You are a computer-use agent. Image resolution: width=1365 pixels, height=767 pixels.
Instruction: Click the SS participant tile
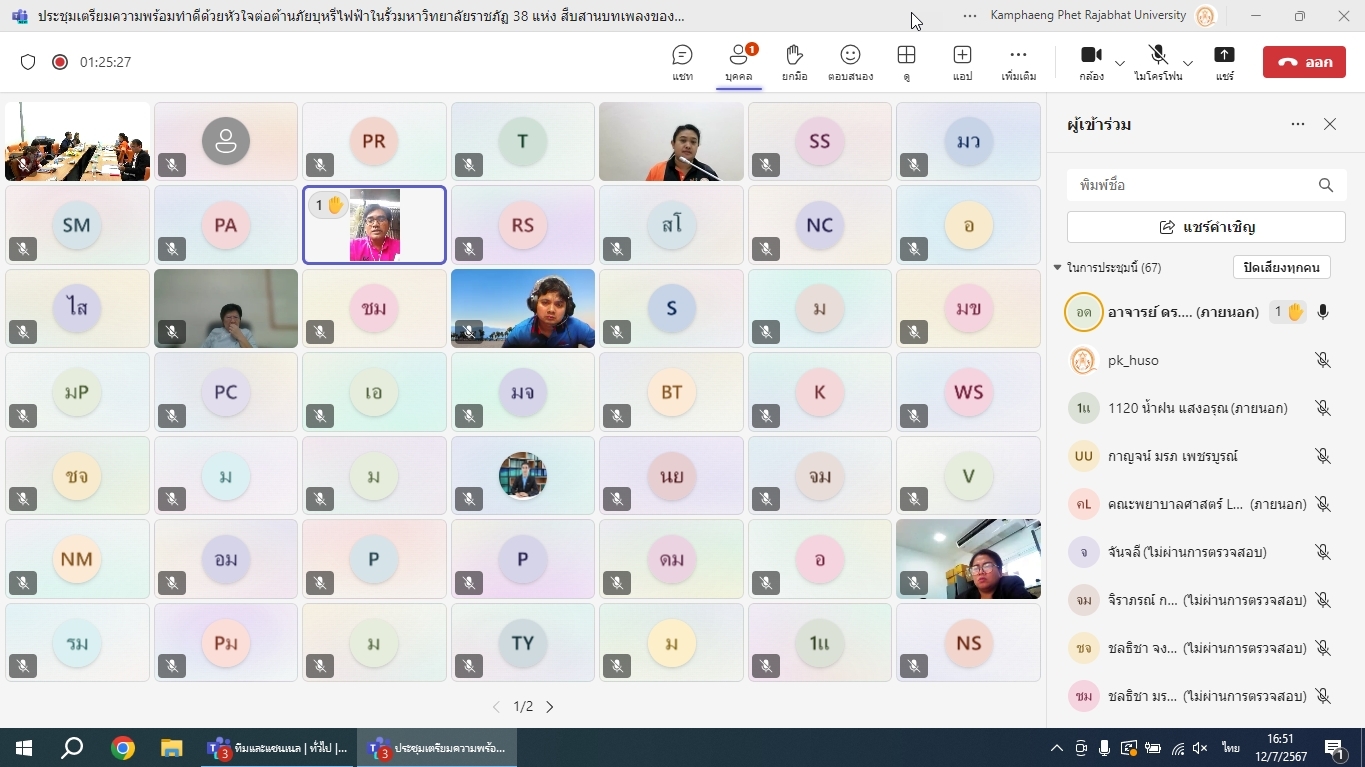coord(820,141)
